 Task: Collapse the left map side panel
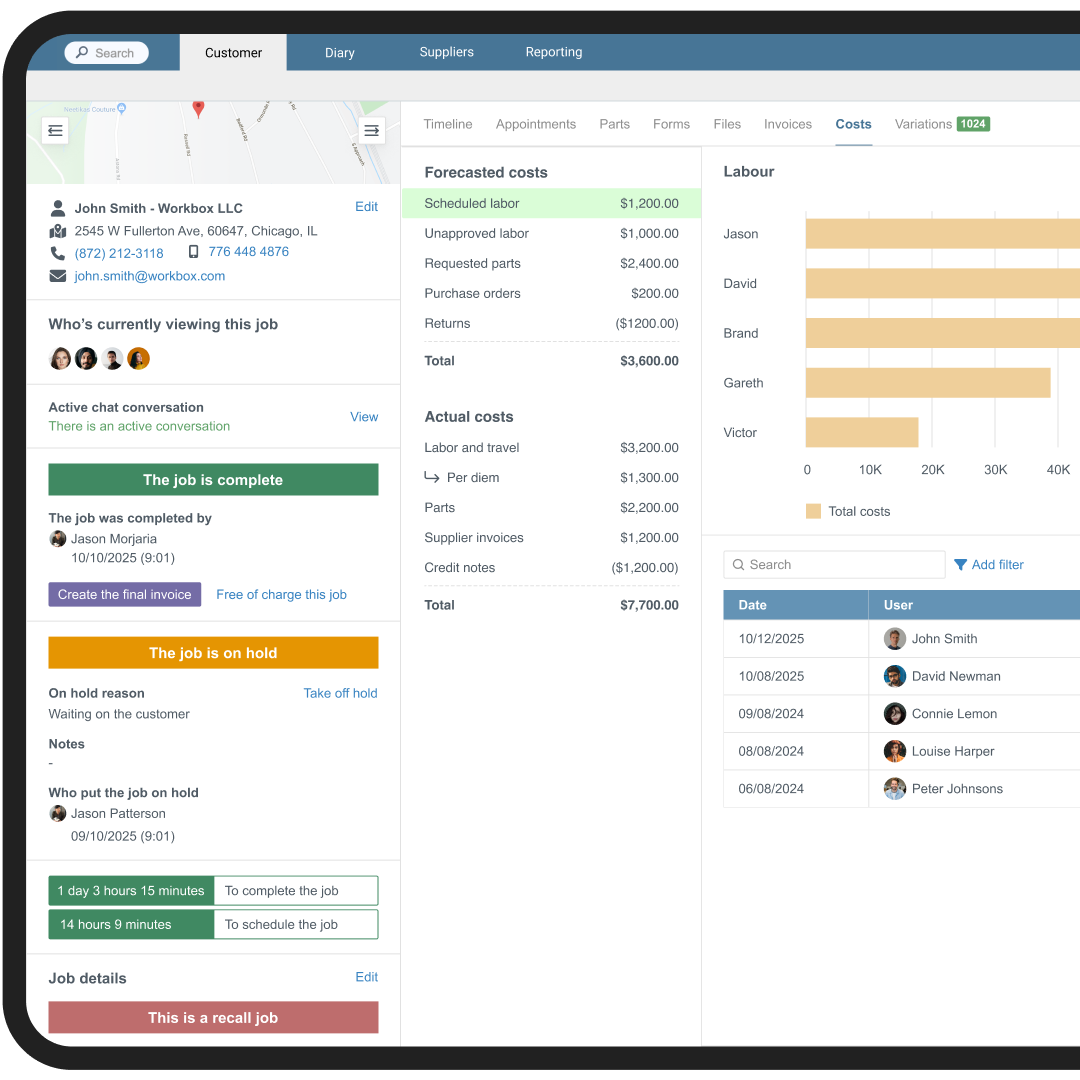pos(55,130)
